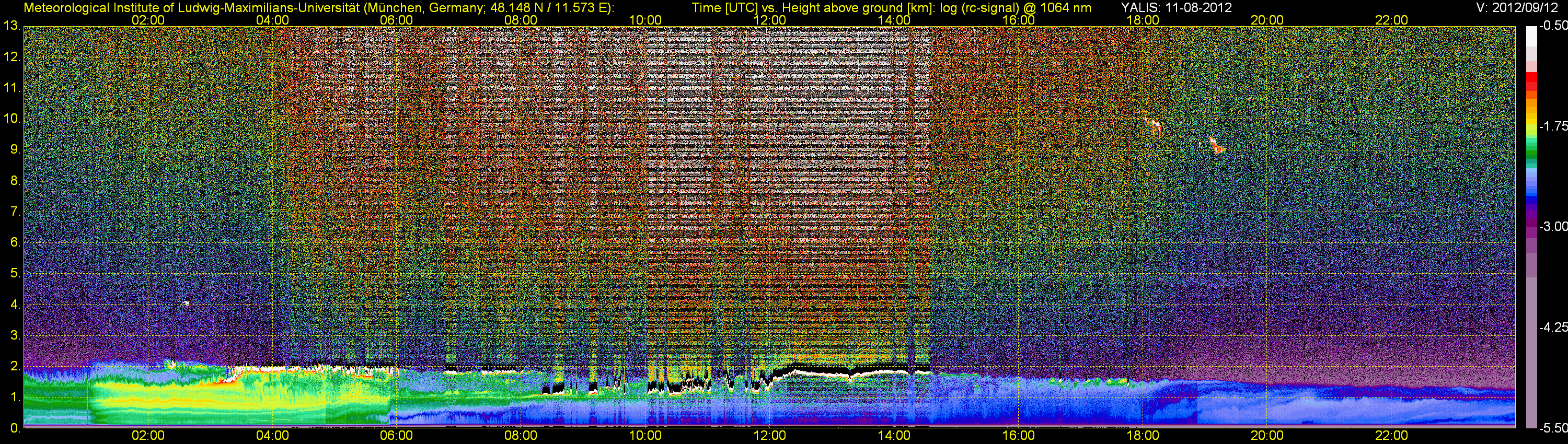Click the "7." height axis label
1568x444 pixels.
(15, 212)
